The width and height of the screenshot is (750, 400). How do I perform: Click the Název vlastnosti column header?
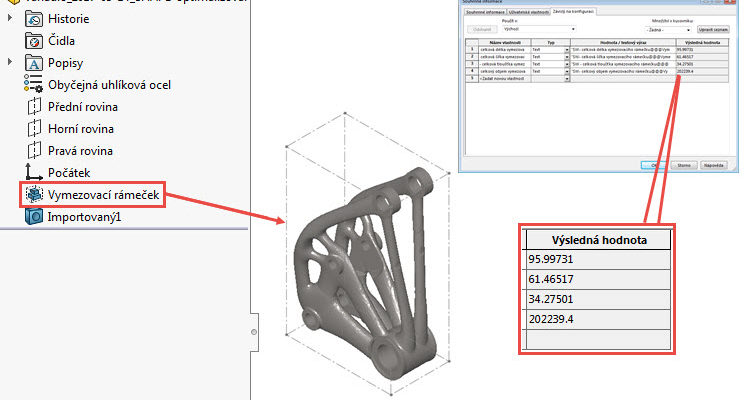(505, 43)
